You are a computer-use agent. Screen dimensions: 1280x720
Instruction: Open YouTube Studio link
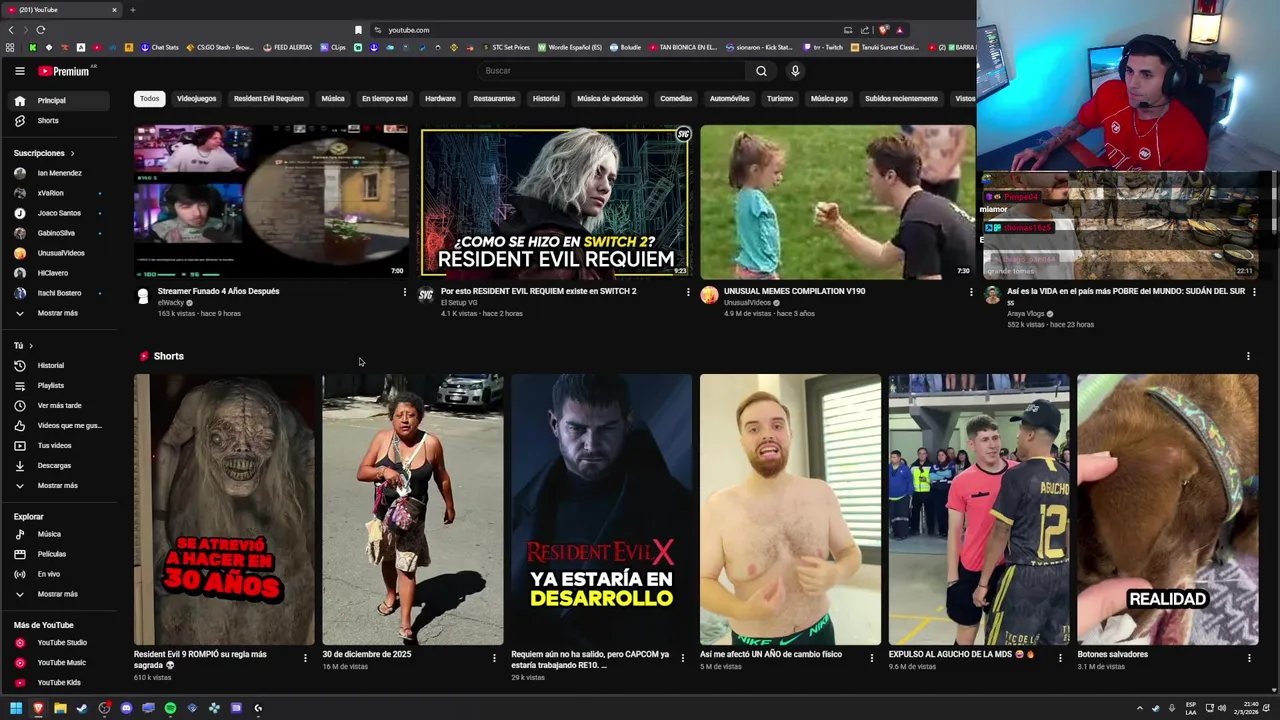pyautogui.click(x=59, y=643)
